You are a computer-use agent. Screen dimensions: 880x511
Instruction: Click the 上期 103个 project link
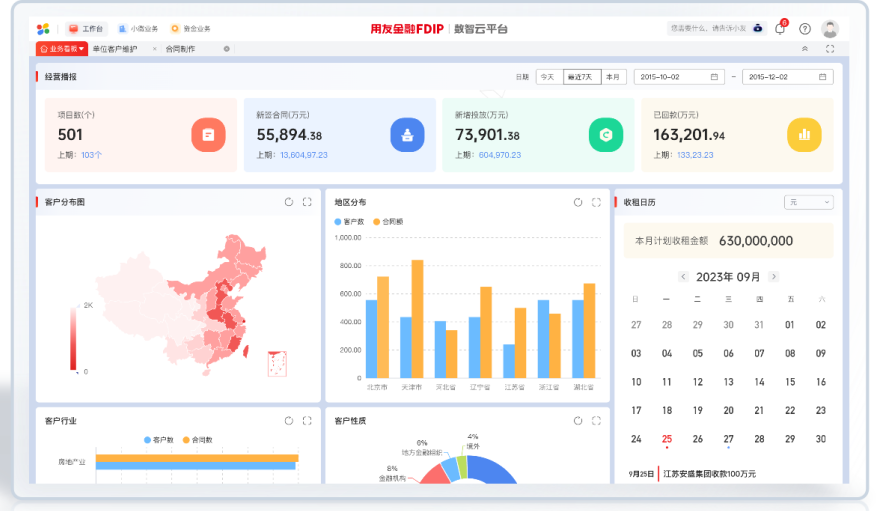[x=92, y=155]
